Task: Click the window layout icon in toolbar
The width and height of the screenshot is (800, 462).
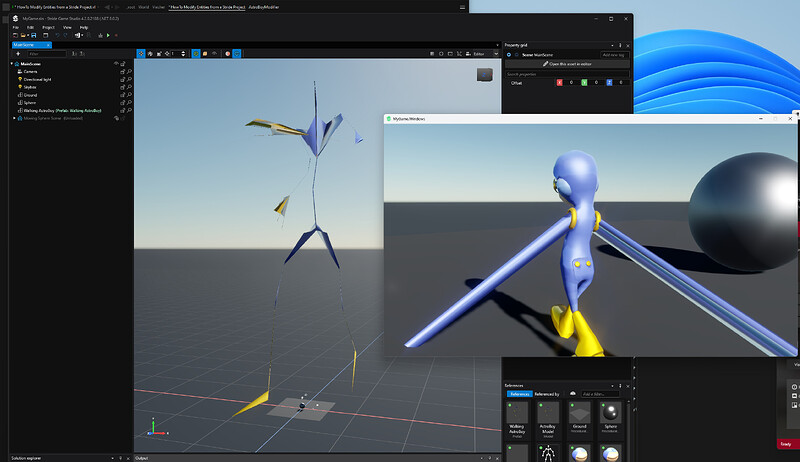Action: 45,35
